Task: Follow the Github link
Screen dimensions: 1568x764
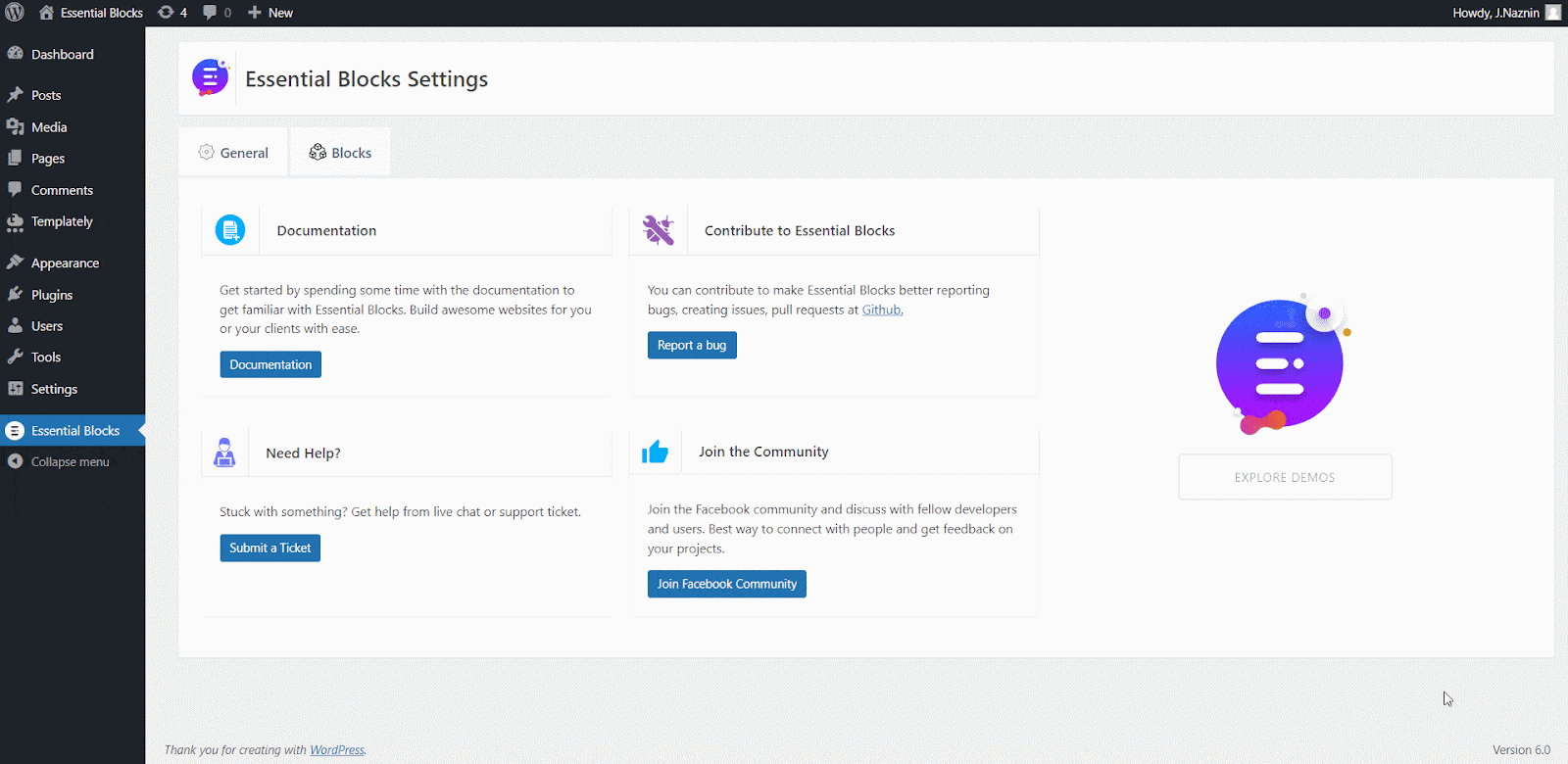Action: coord(882,310)
